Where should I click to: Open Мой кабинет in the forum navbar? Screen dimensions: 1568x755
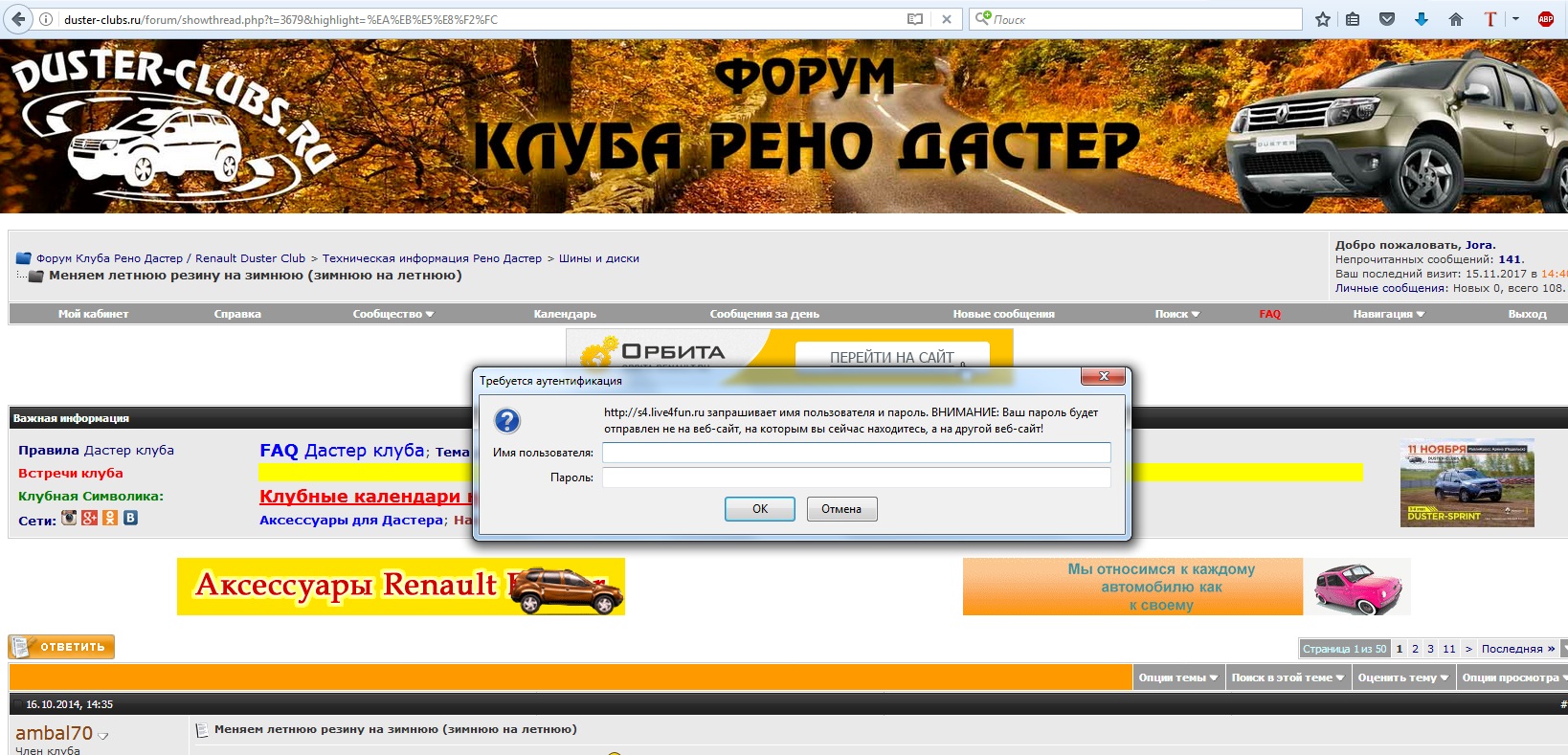(x=93, y=314)
